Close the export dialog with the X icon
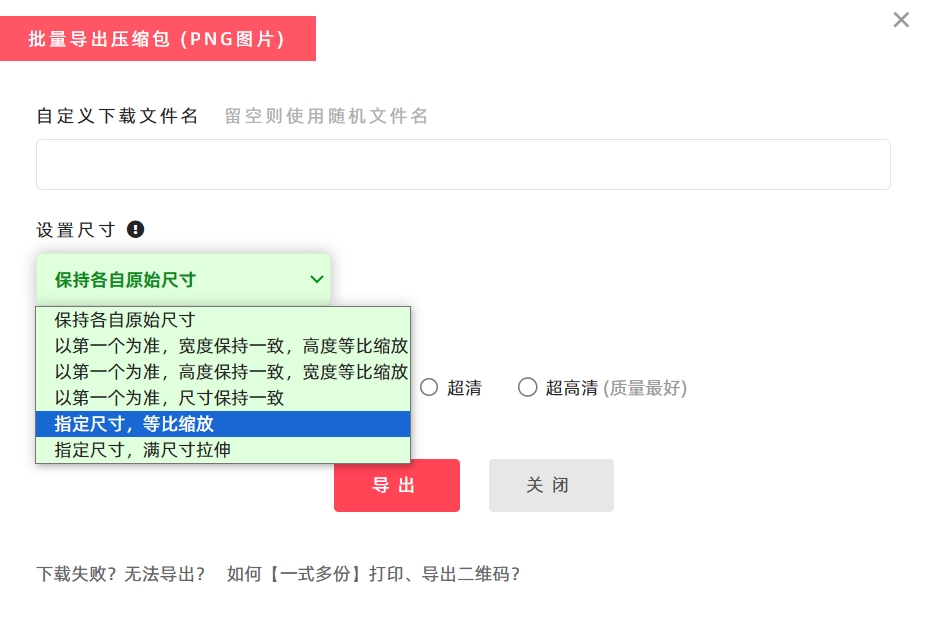The height and width of the screenshot is (641, 926). click(901, 20)
